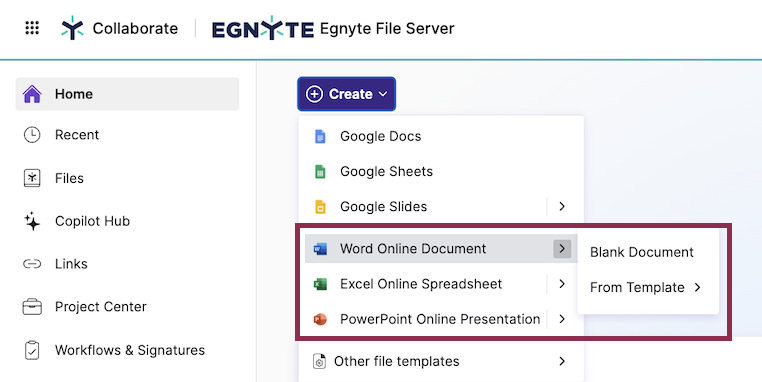The height and width of the screenshot is (382, 762).
Task: Click the Project Center briefcase icon
Action: coord(32,307)
